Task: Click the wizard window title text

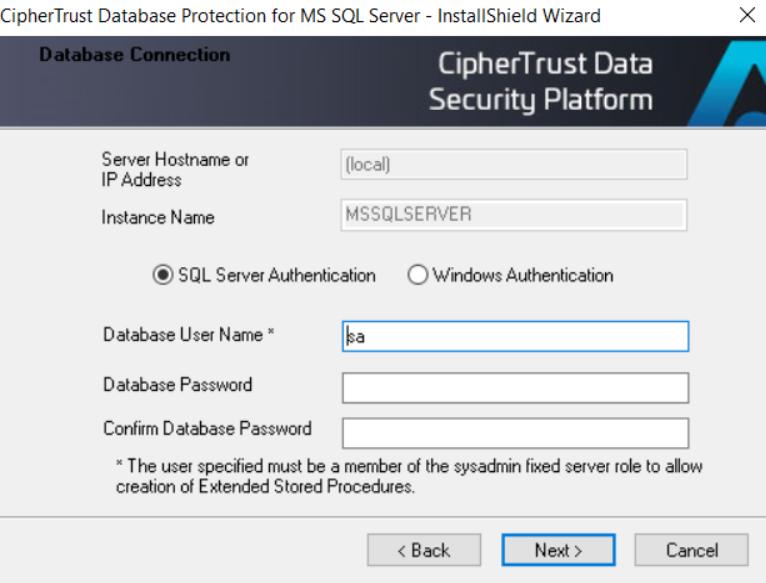Action: click(300, 16)
